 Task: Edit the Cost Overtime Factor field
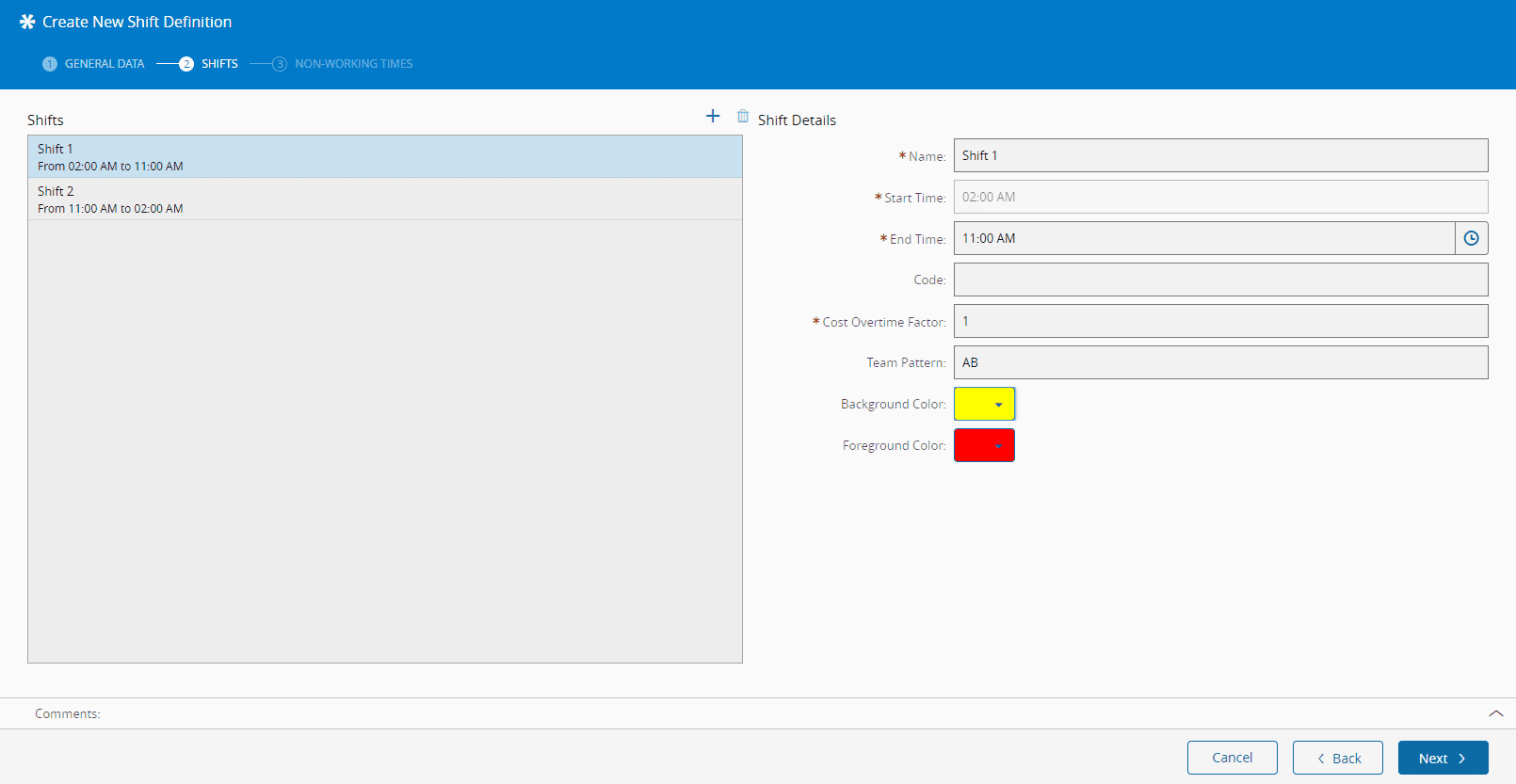click(x=1220, y=321)
